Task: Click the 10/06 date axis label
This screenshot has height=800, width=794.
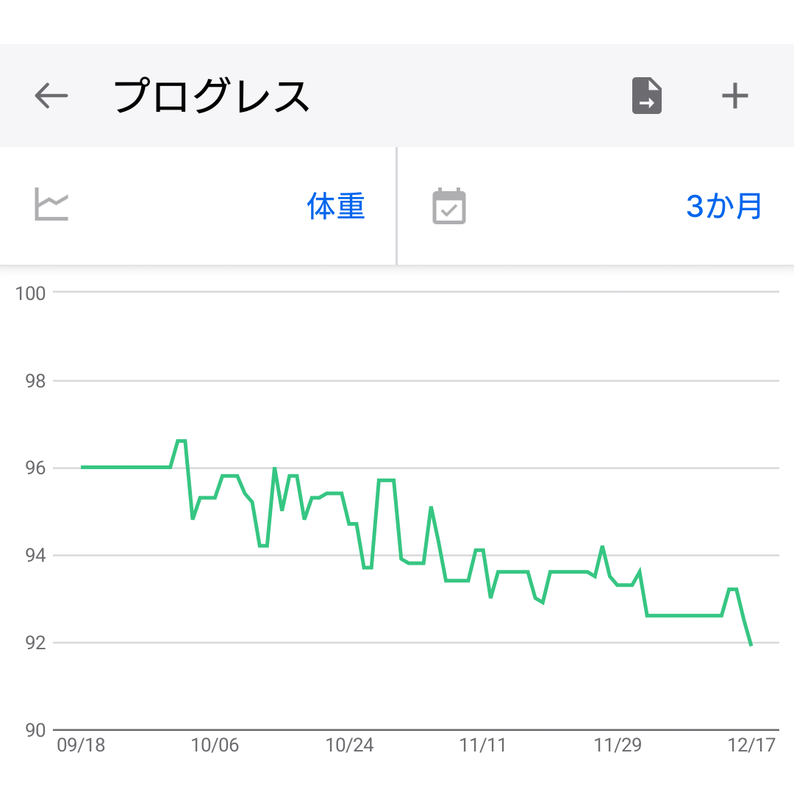Action: (x=215, y=745)
